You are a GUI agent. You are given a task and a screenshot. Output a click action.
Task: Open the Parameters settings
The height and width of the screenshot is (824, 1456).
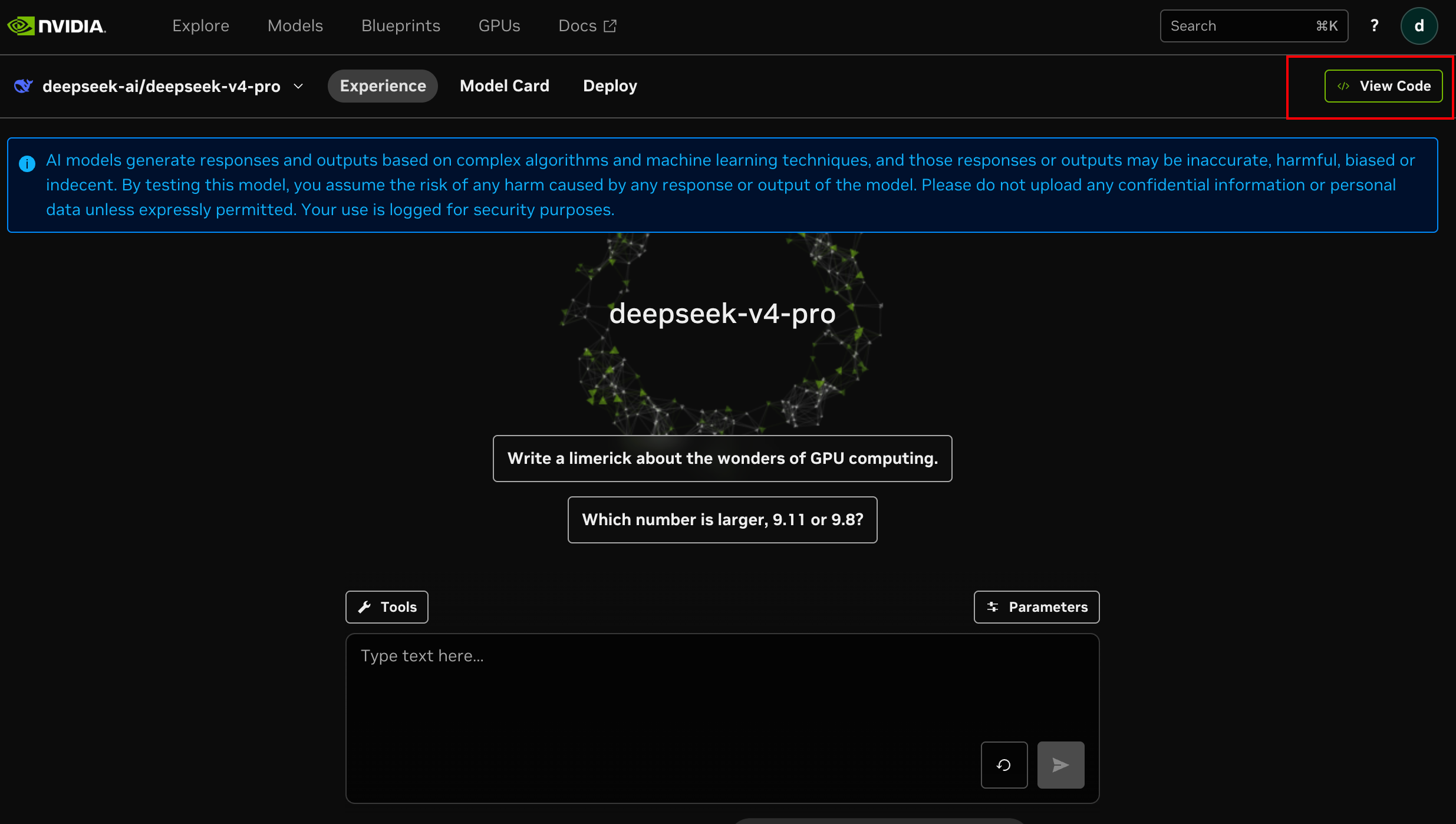click(1036, 607)
